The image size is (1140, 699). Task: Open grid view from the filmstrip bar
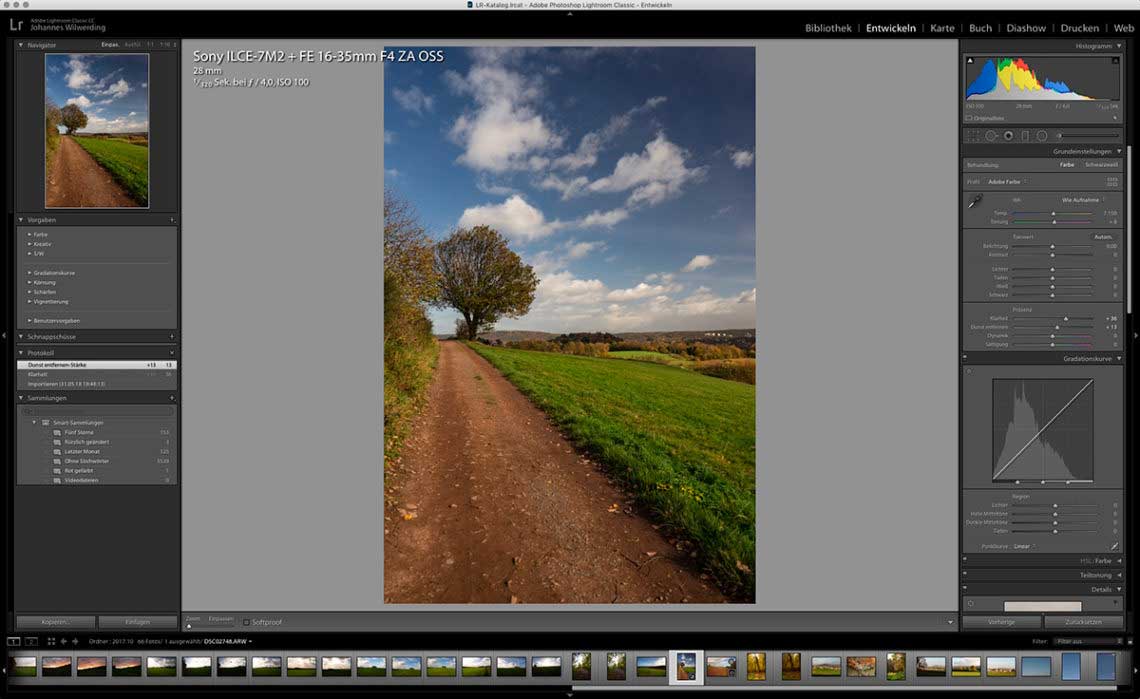point(51,642)
